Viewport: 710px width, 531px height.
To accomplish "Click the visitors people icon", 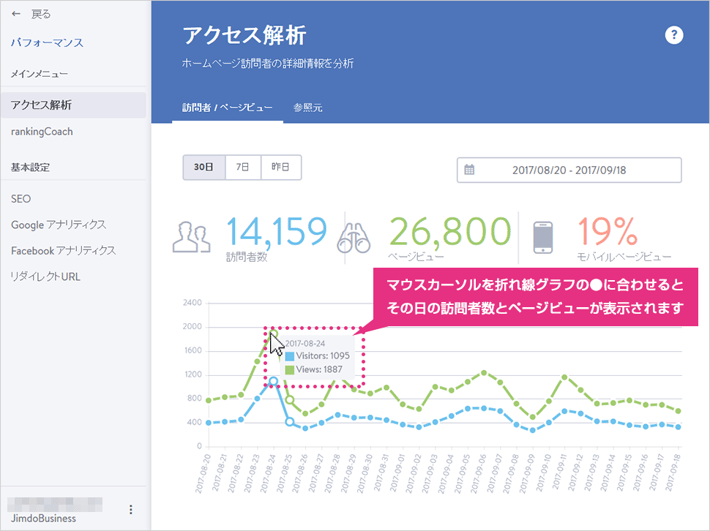I will 190,238.
